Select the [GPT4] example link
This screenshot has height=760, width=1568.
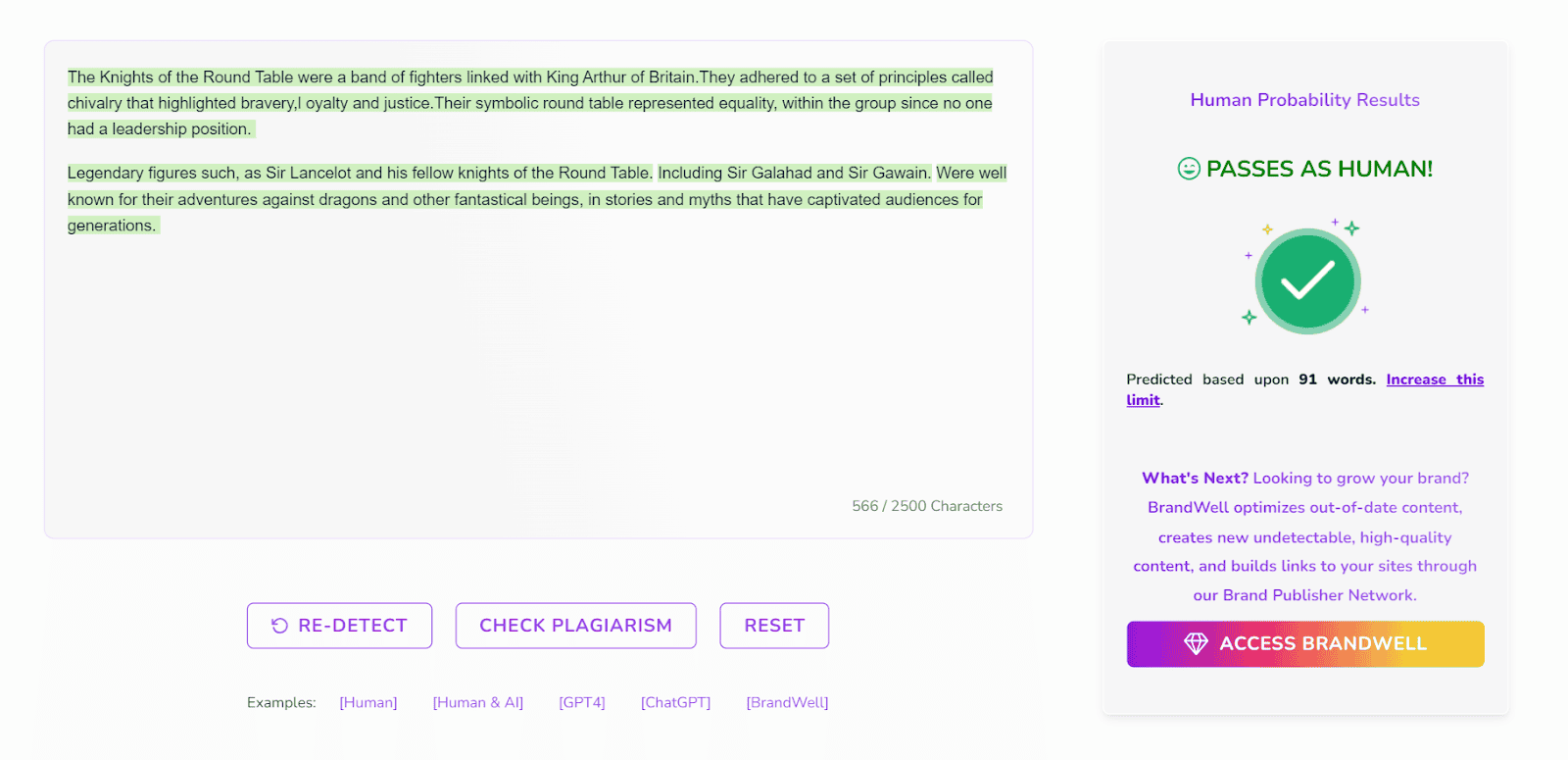pyautogui.click(x=582, y=702)
